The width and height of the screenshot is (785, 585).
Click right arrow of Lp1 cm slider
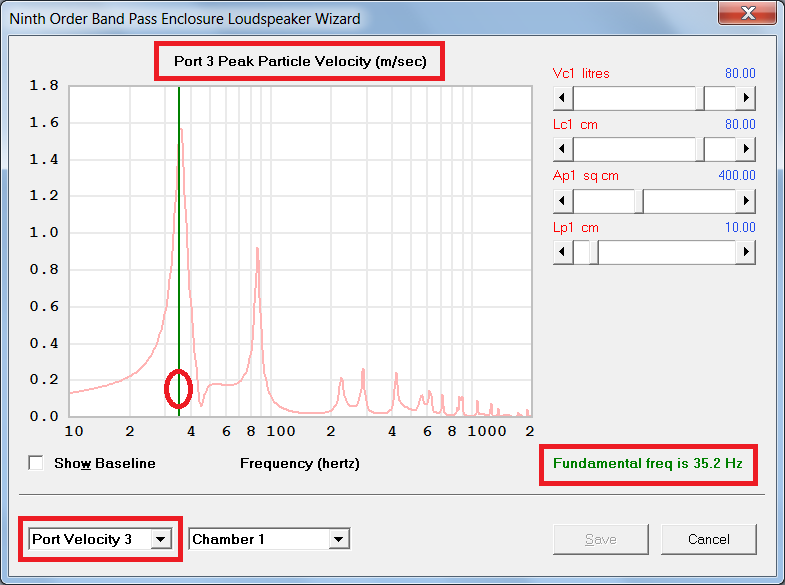point(745,252)
